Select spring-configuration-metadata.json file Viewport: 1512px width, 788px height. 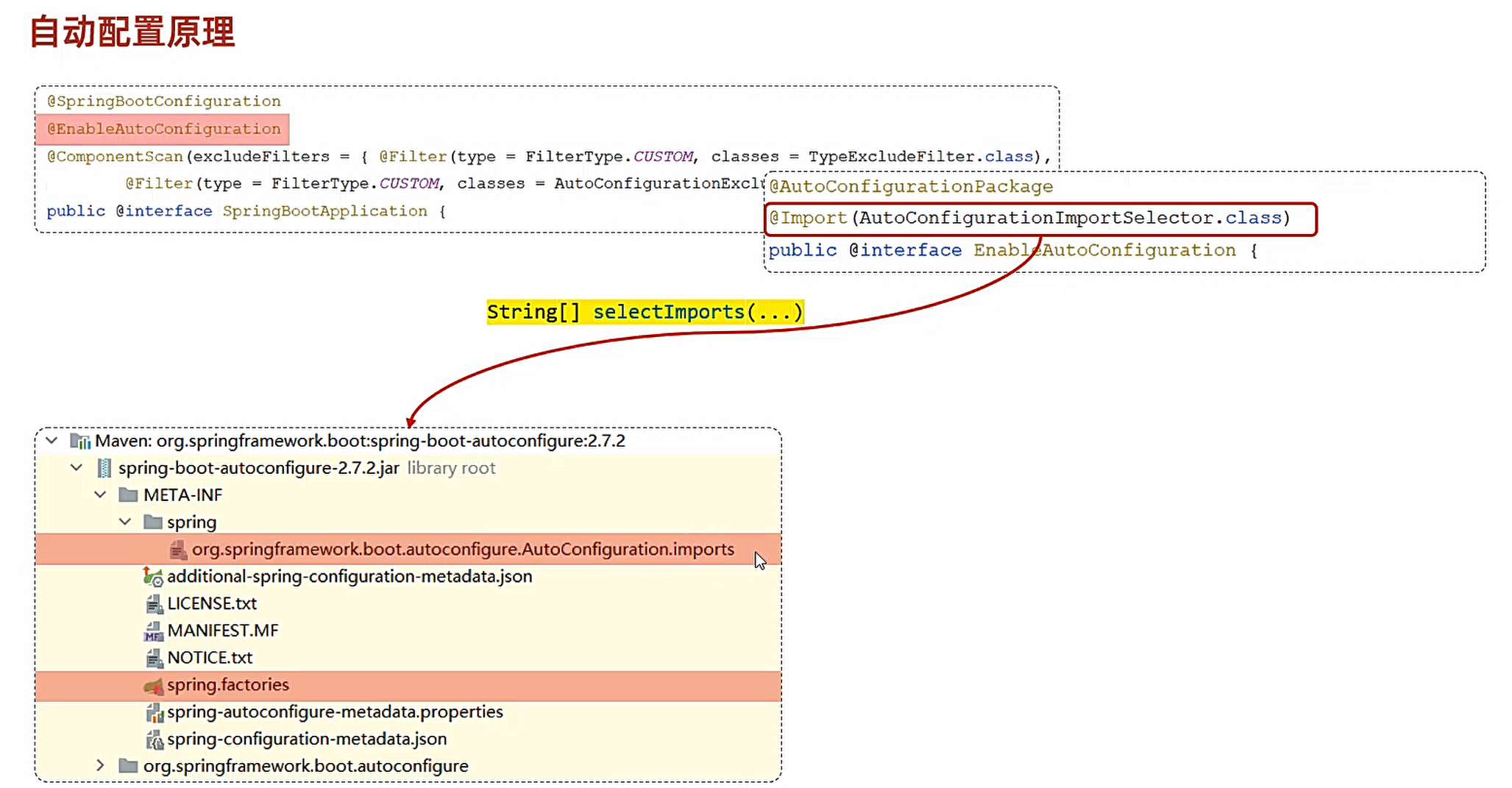307,739
